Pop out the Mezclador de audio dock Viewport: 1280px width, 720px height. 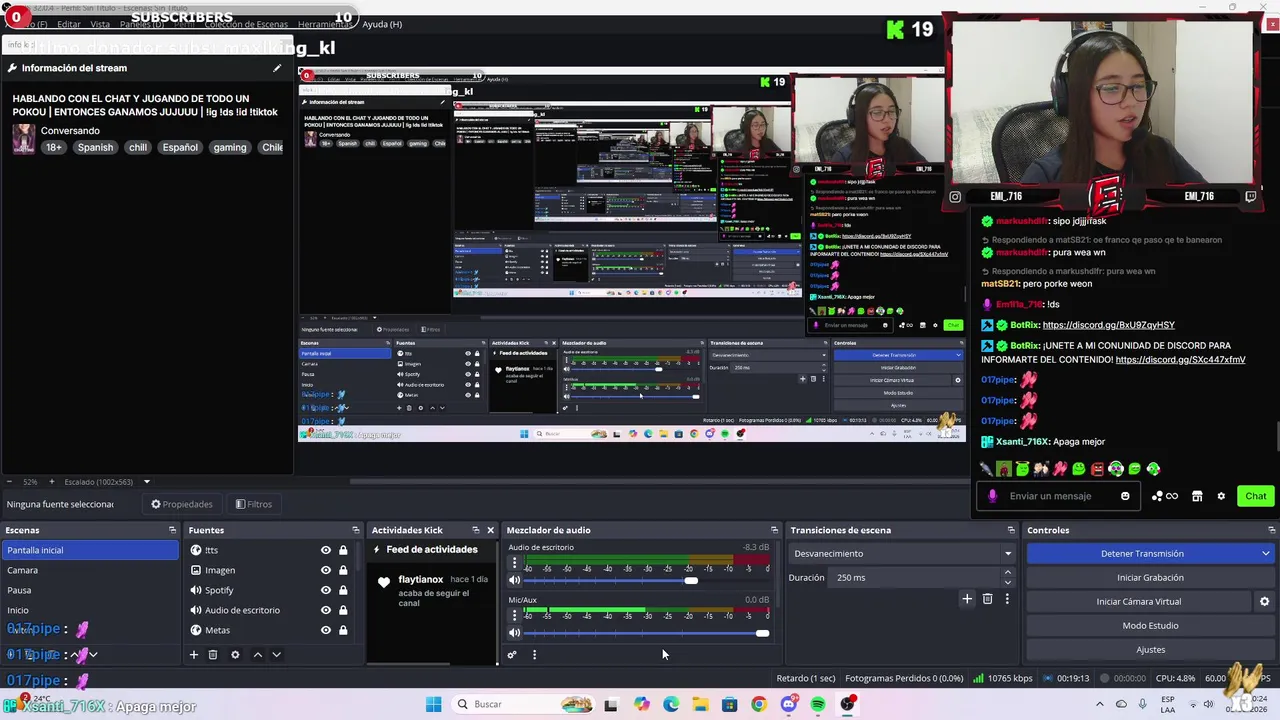click(x=774, y=530)
